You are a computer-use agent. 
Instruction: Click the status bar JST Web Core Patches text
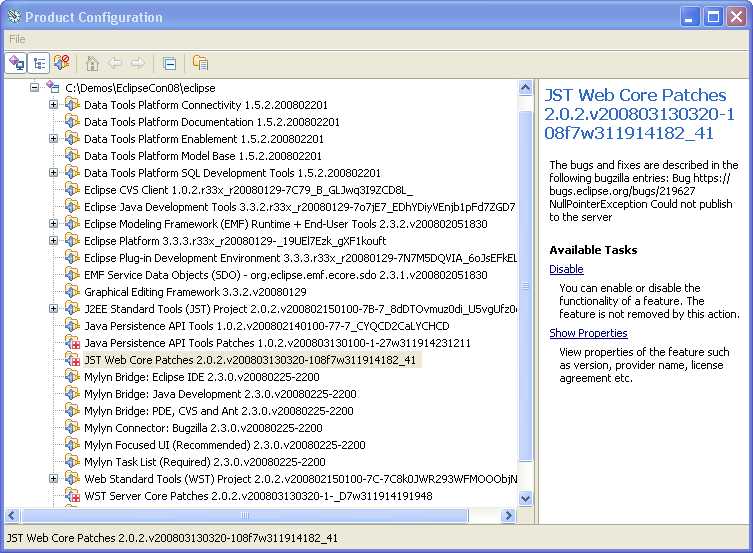tap(172, 538)
